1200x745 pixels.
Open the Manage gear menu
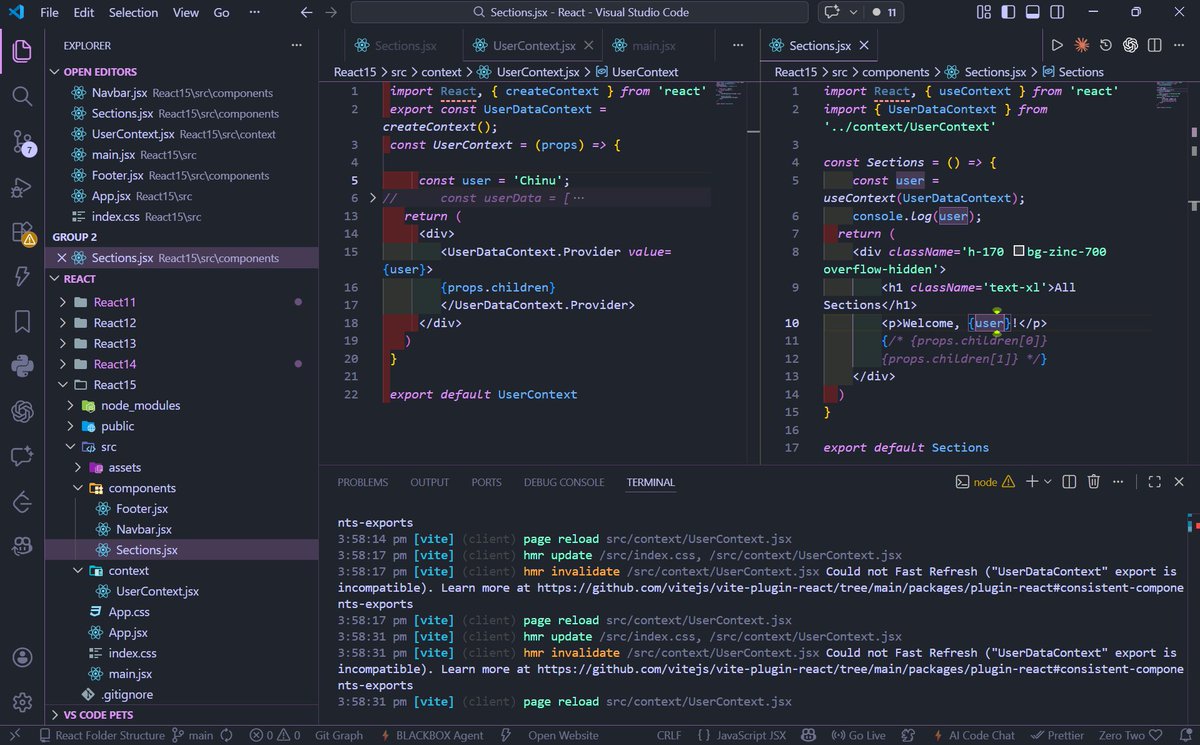click(x=22, y=703)
